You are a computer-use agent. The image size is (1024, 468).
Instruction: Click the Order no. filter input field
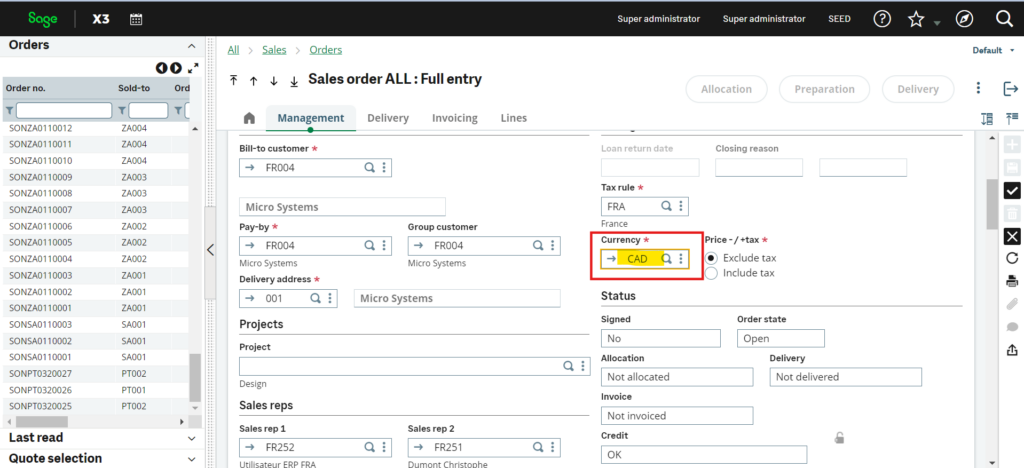click(64, 111)
